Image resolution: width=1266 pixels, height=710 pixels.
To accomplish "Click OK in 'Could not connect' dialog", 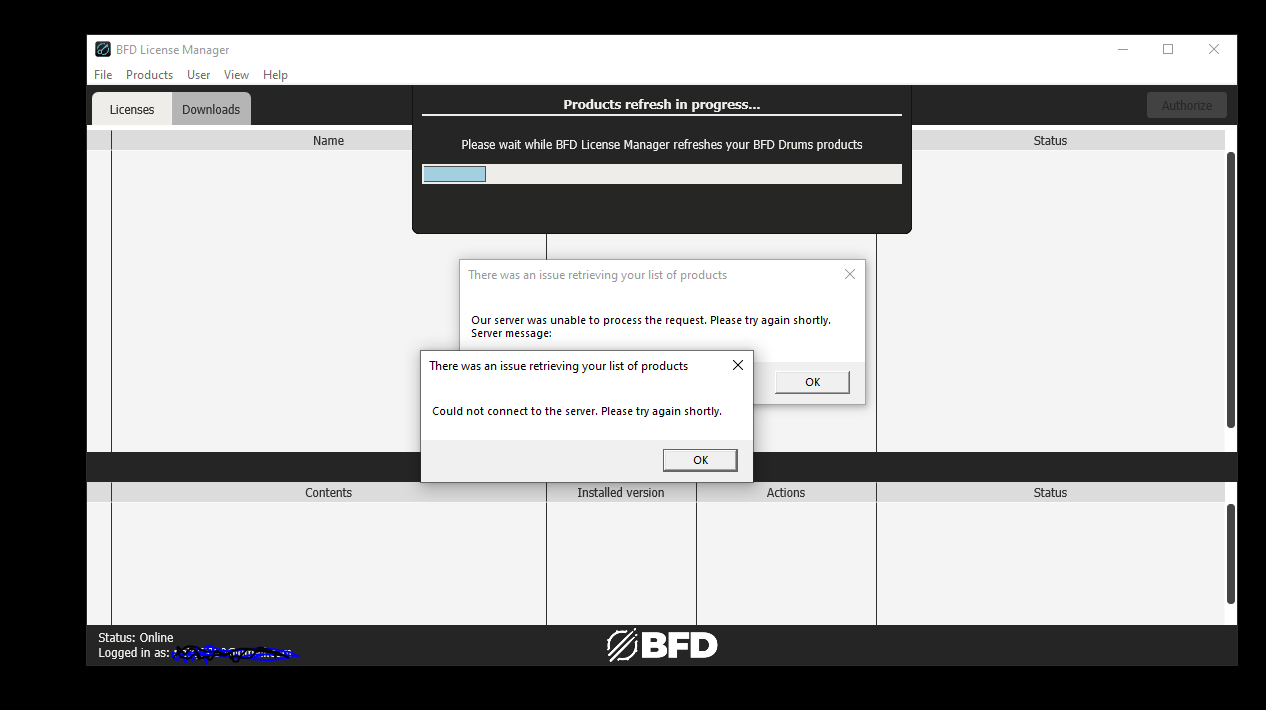I will pyautogui.click(x=700, y=460).
